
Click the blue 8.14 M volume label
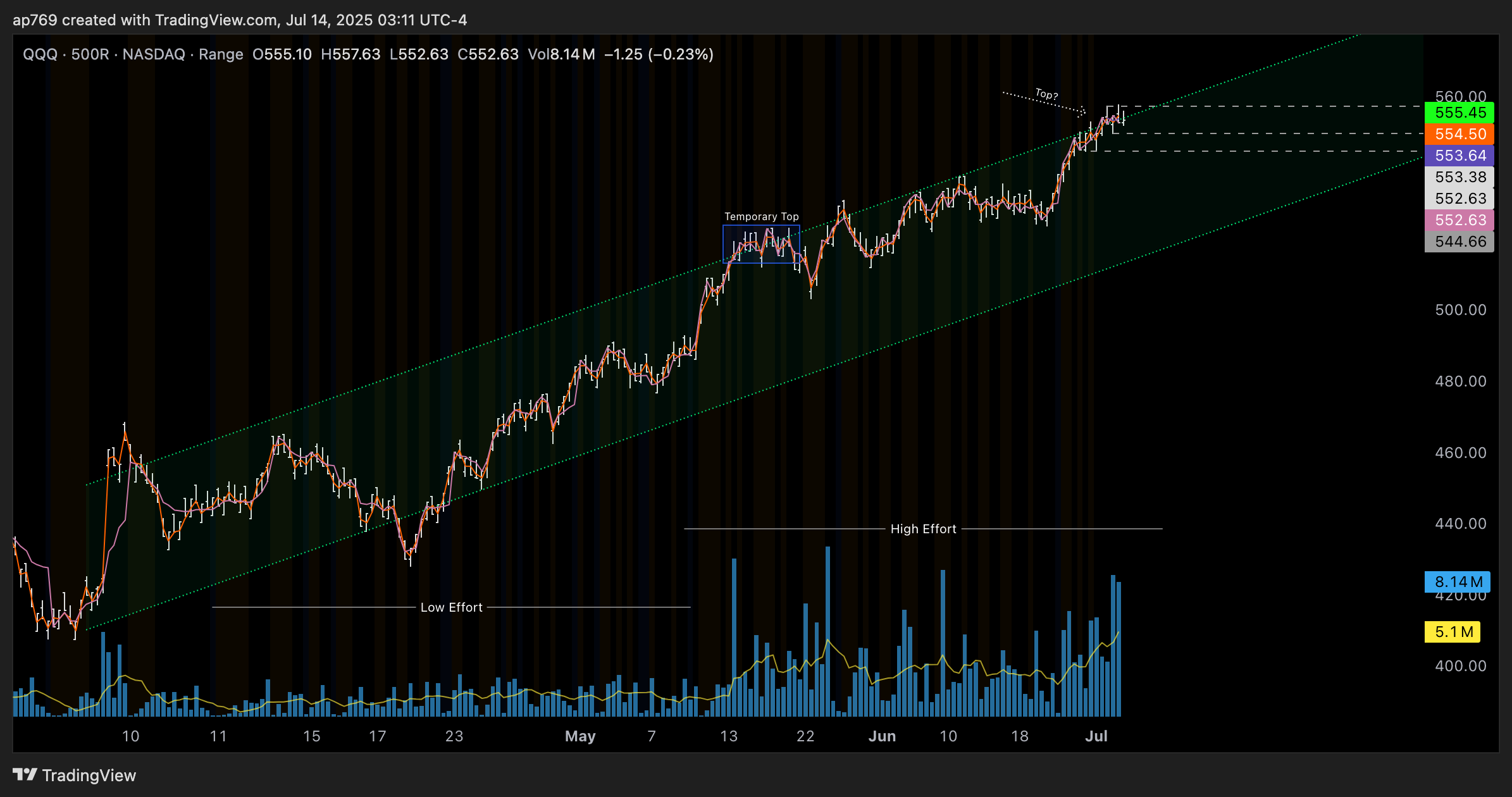(1458, 582)
